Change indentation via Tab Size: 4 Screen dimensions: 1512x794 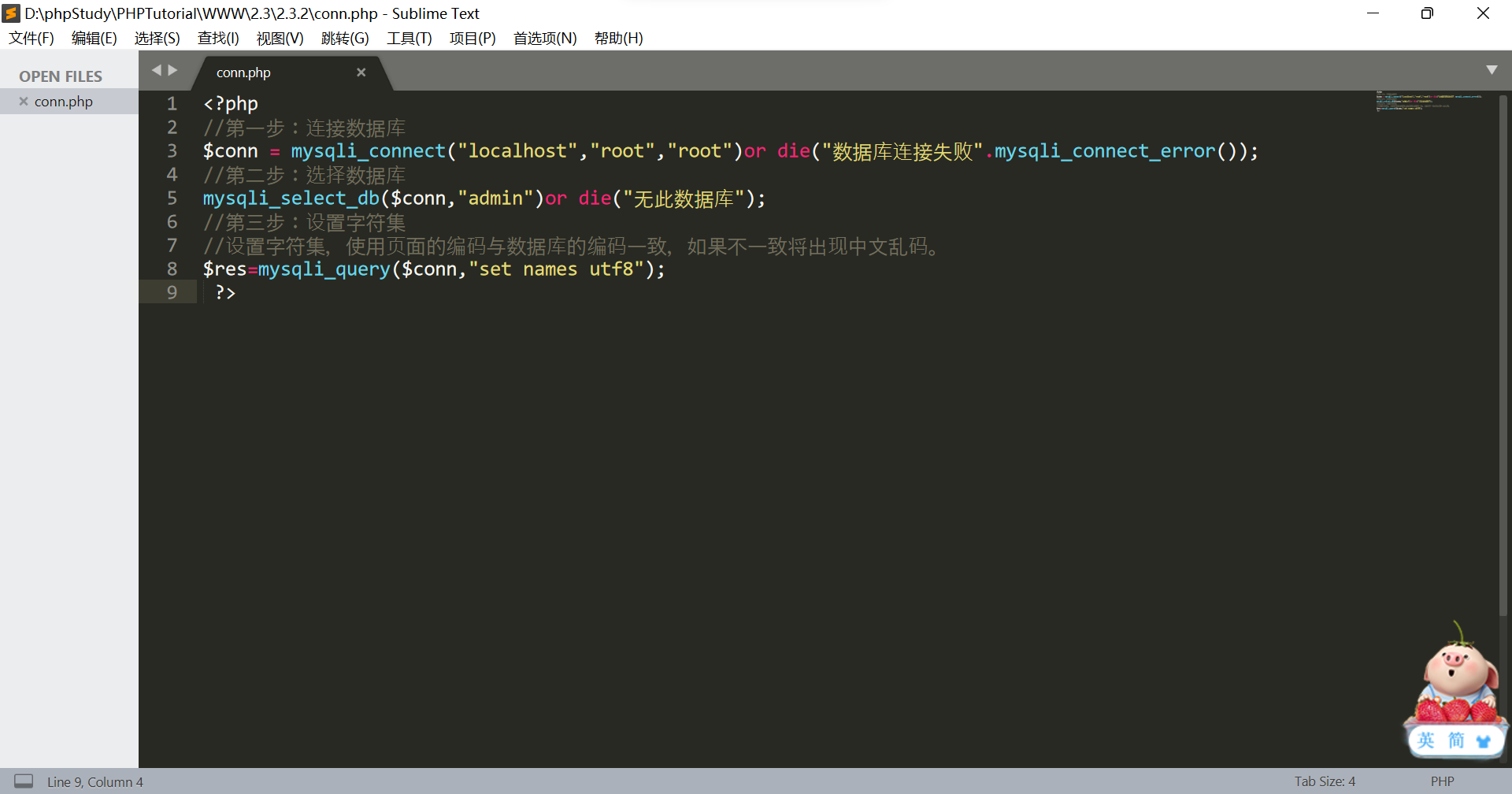pos(1325,781)
